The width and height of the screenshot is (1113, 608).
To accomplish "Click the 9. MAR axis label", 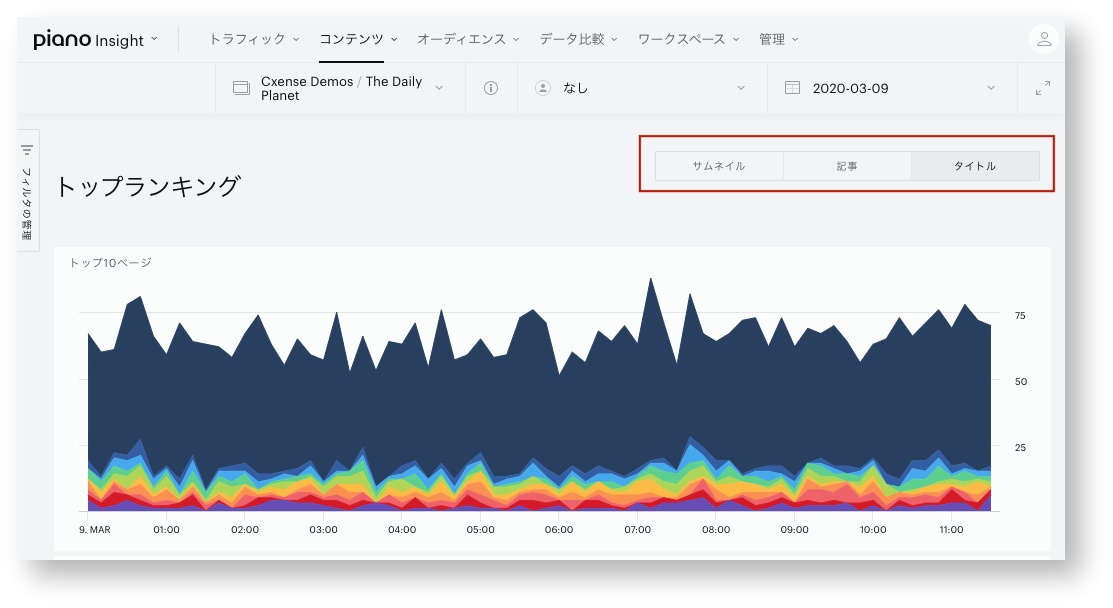I will (x=94, y=529).
